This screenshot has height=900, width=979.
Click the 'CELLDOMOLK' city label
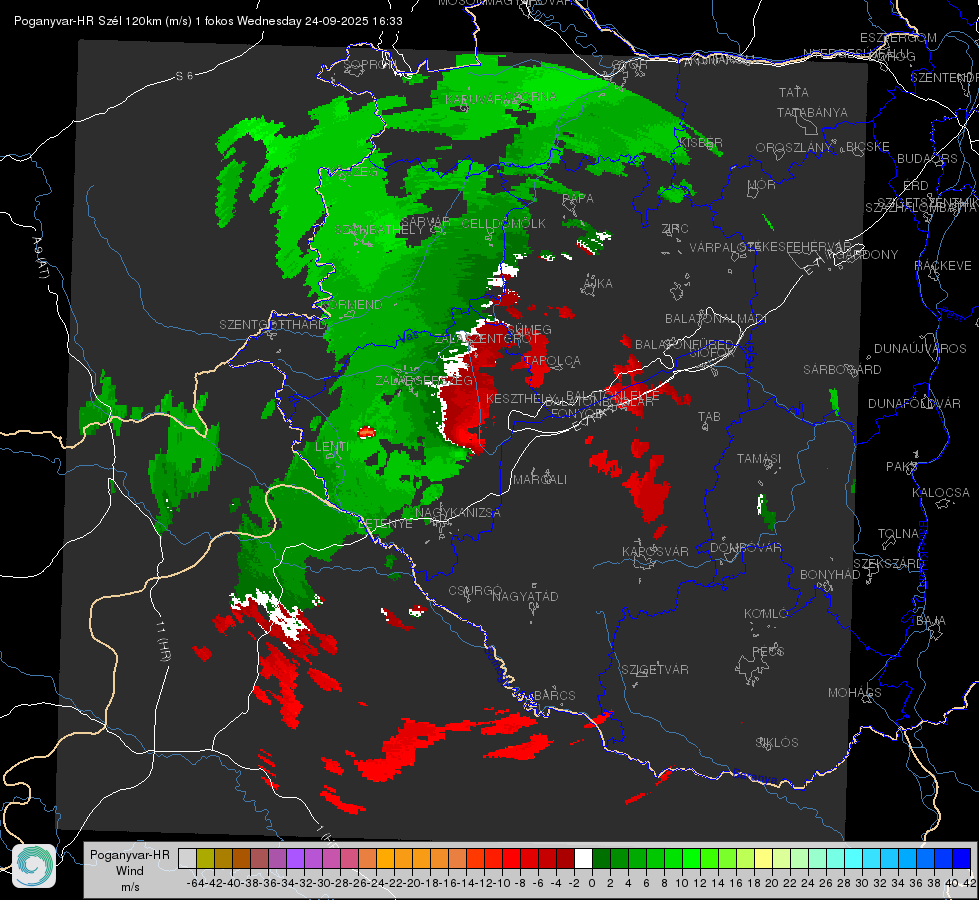point(504,224)
